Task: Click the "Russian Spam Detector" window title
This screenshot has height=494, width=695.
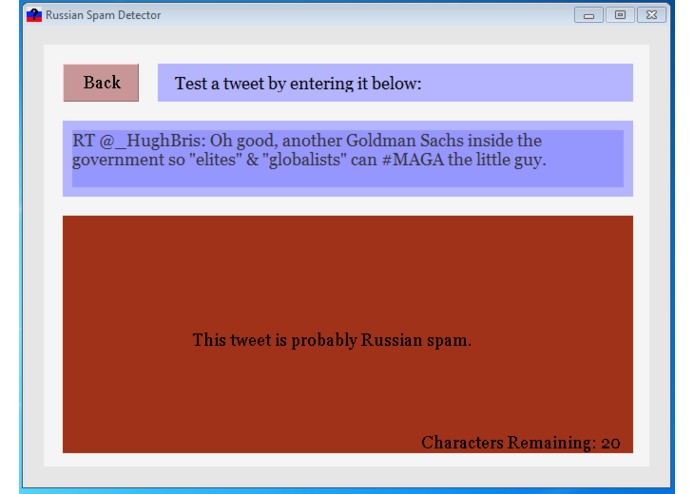Action: (103, 15)
